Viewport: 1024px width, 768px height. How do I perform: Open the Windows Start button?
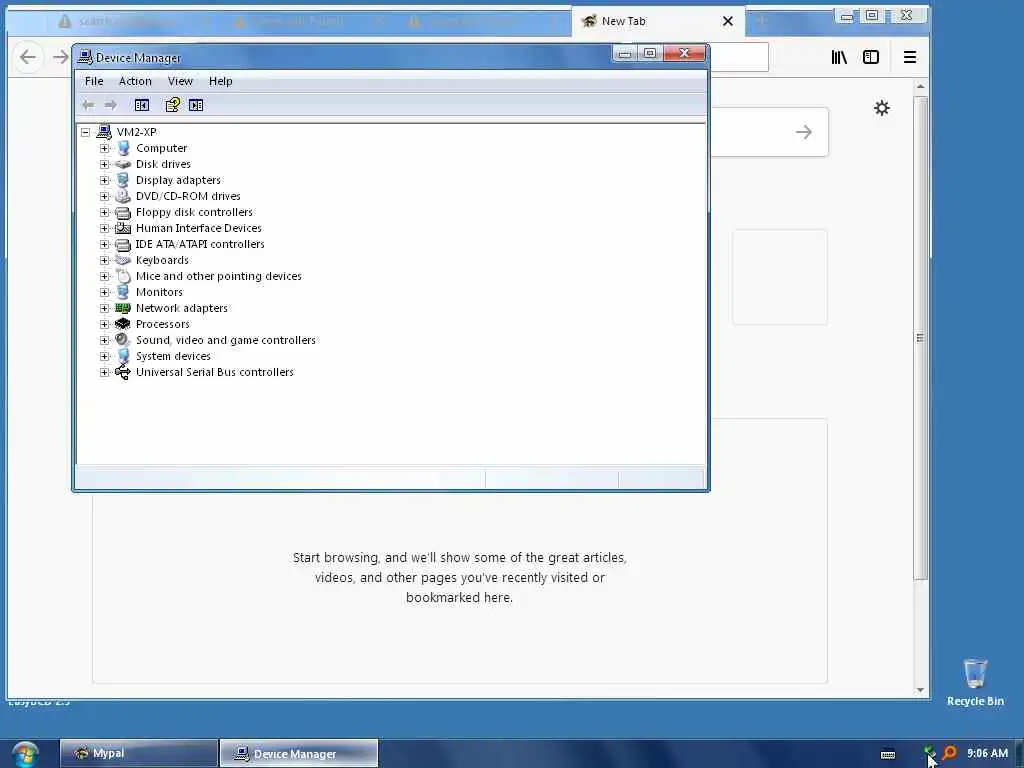pos(25,754)
